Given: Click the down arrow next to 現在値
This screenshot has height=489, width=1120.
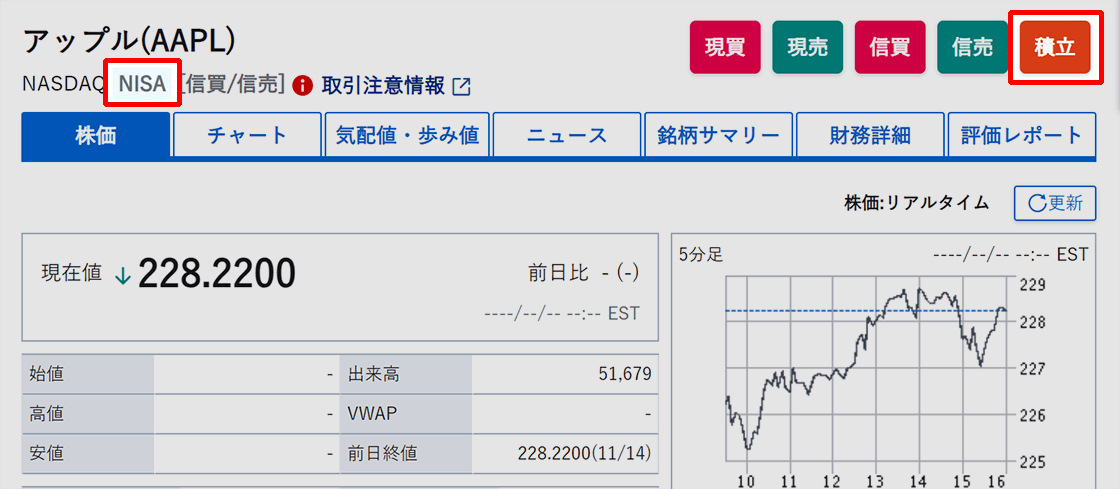Looking at the screenshot, I should tap(123, 276).
